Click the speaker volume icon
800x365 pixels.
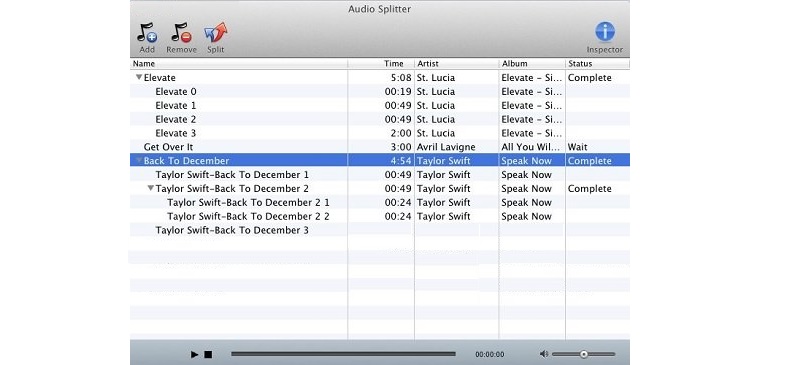coord(544,354)
